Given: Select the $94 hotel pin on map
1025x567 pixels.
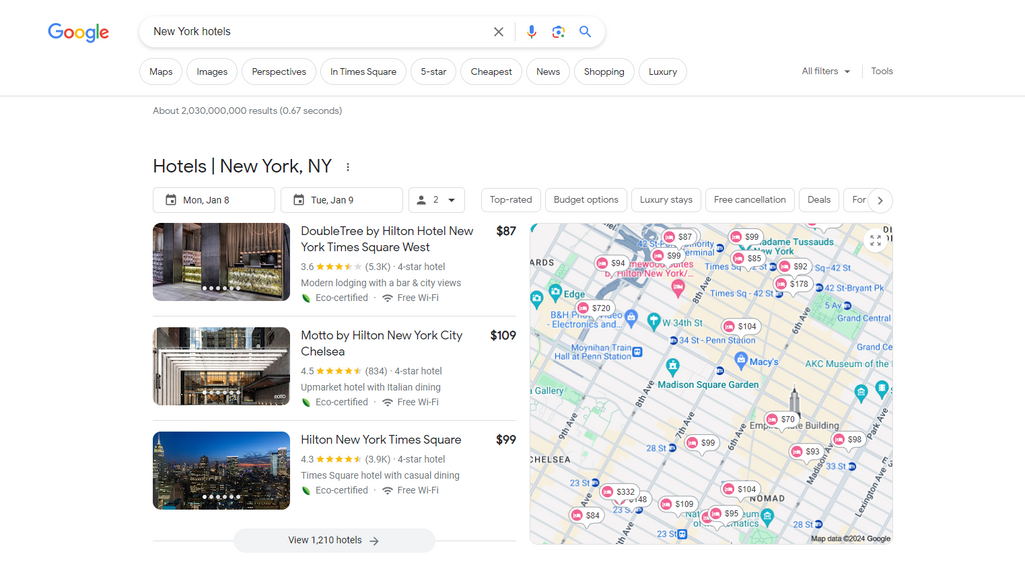Looking at the screenshot, I should (611, 263).
